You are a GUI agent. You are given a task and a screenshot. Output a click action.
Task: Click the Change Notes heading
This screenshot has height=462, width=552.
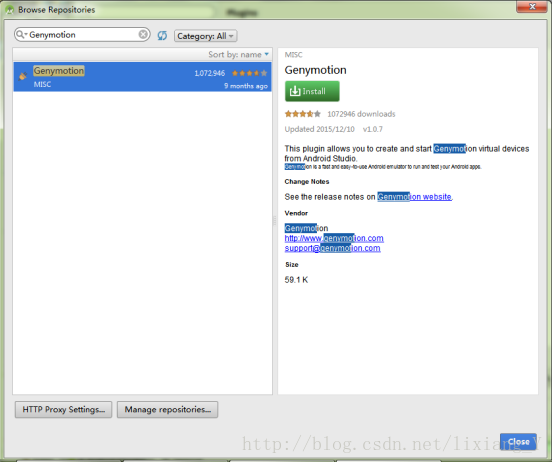pos(307,182)
